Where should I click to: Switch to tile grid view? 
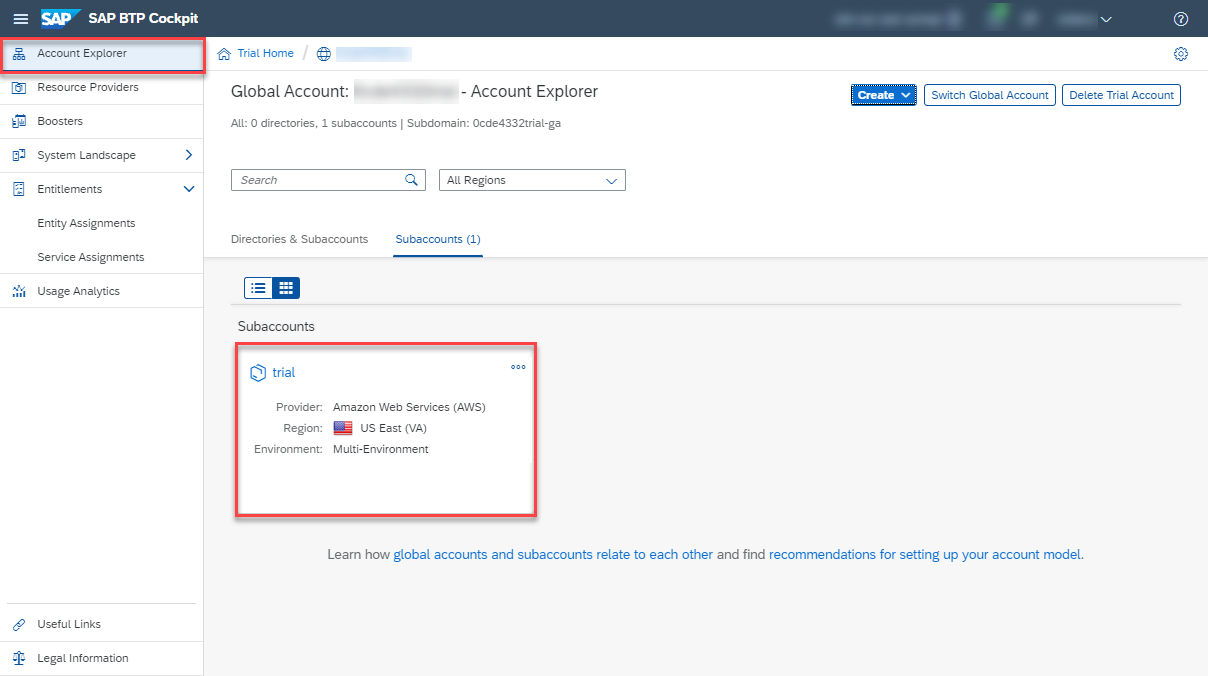click(286, 288)
